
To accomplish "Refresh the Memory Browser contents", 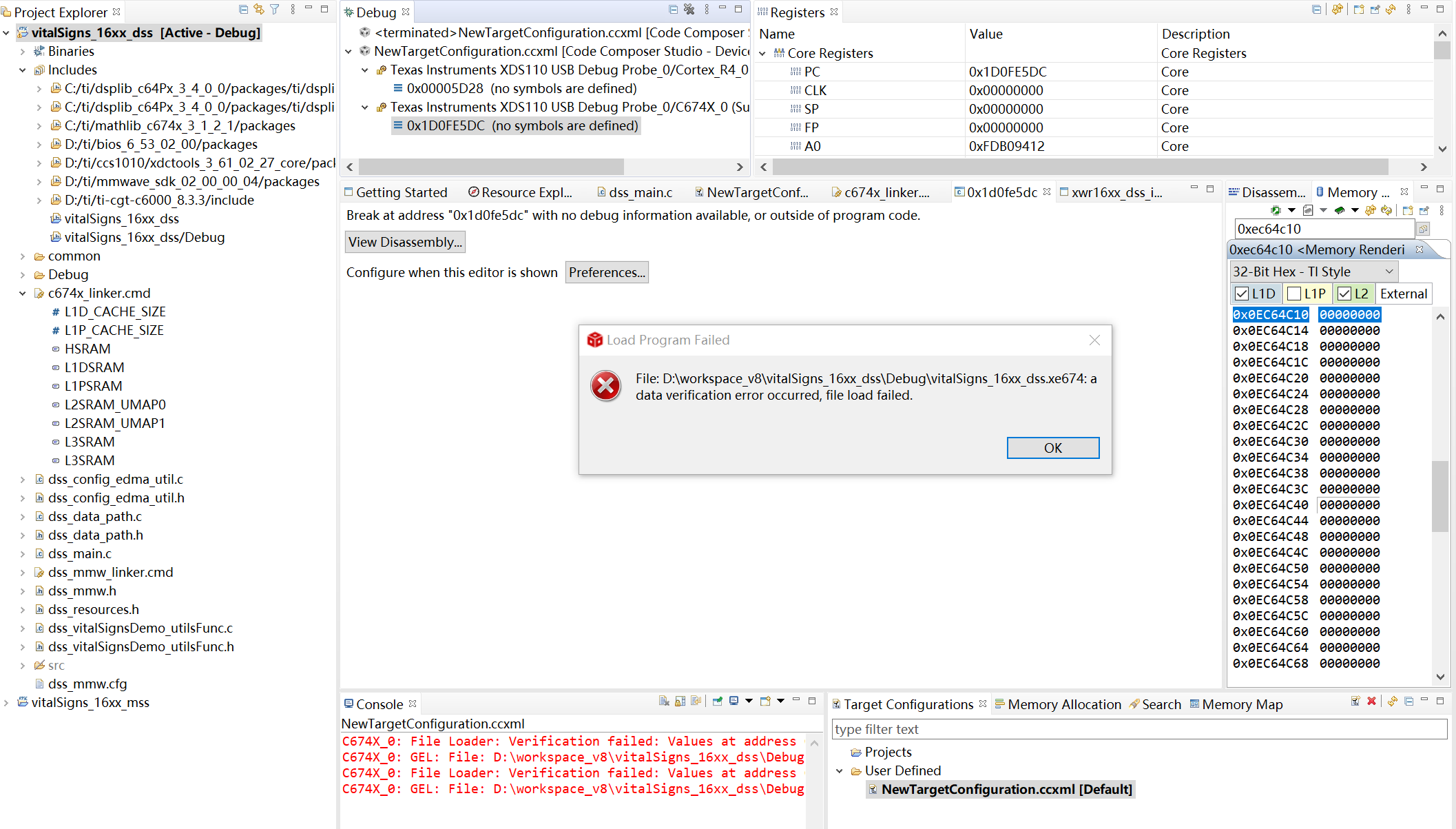I will pos(1386,210).
